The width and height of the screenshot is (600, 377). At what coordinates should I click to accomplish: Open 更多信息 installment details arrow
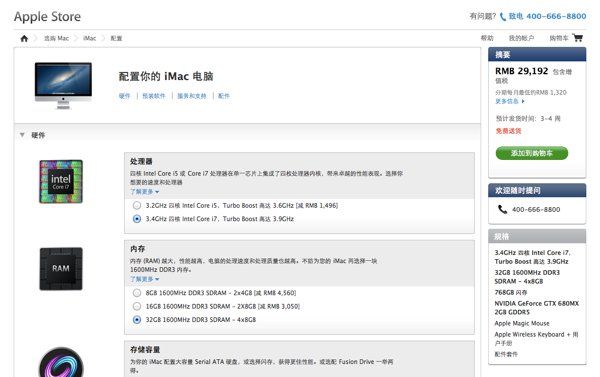(x=510, y=101)
